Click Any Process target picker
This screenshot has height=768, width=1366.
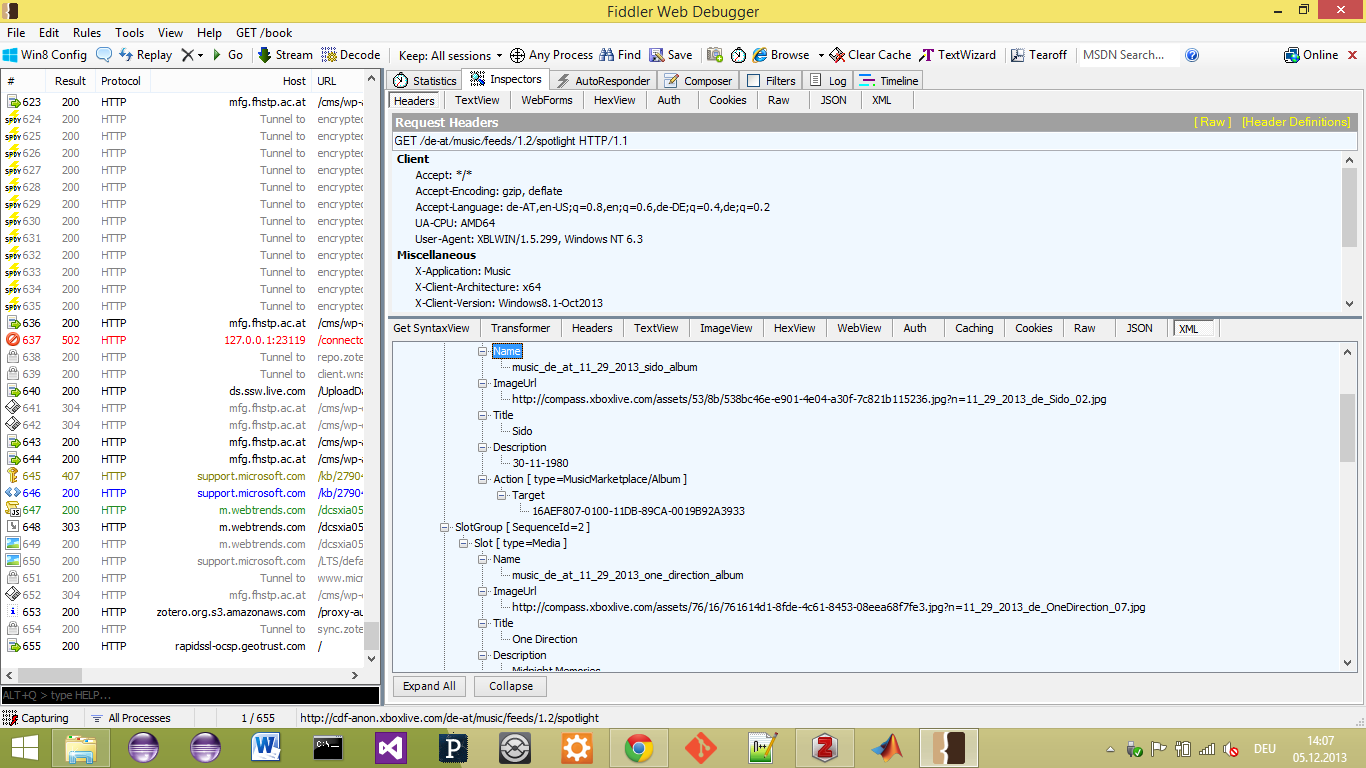pos(551,55)
